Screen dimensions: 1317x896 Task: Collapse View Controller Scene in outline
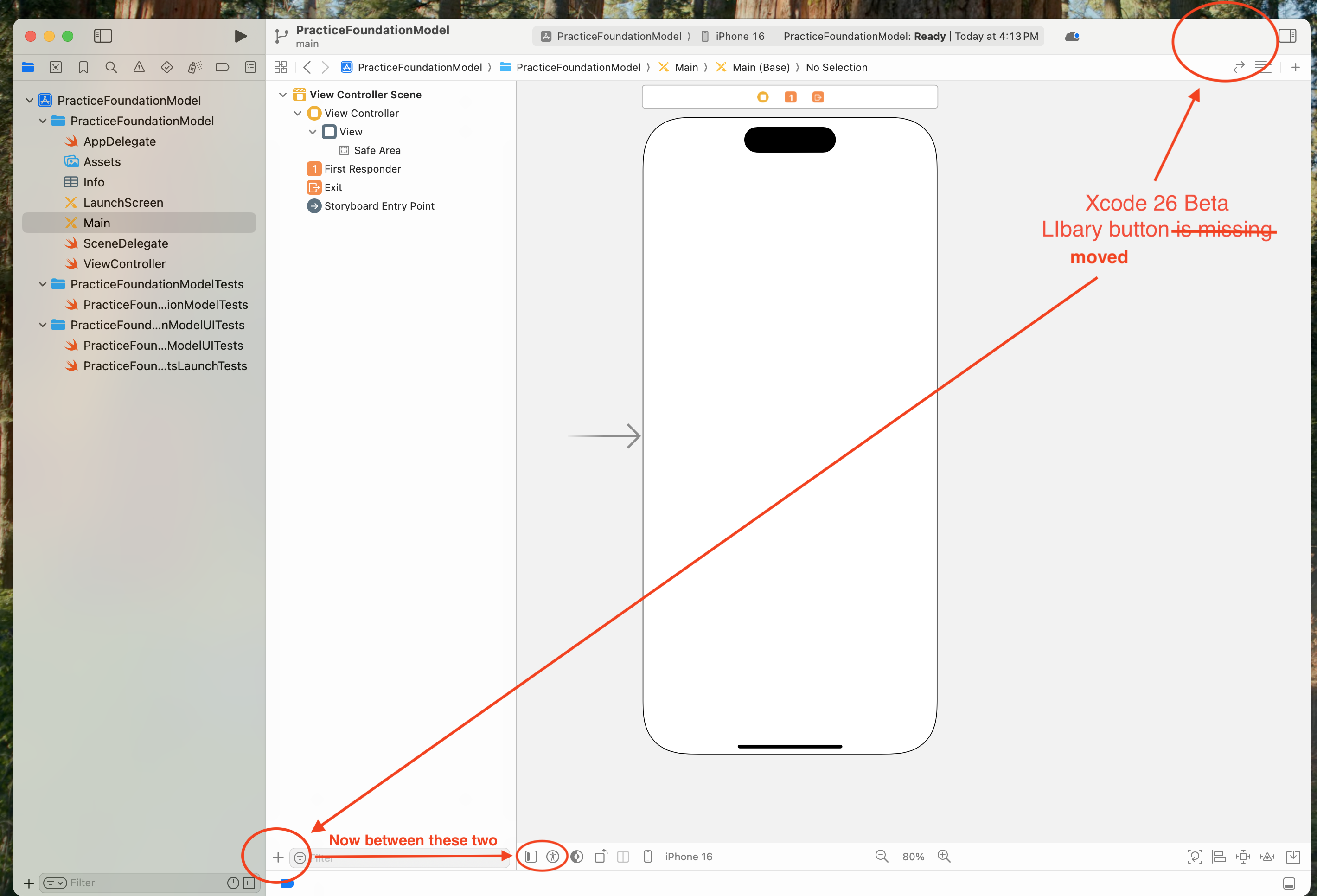point(283,95)
